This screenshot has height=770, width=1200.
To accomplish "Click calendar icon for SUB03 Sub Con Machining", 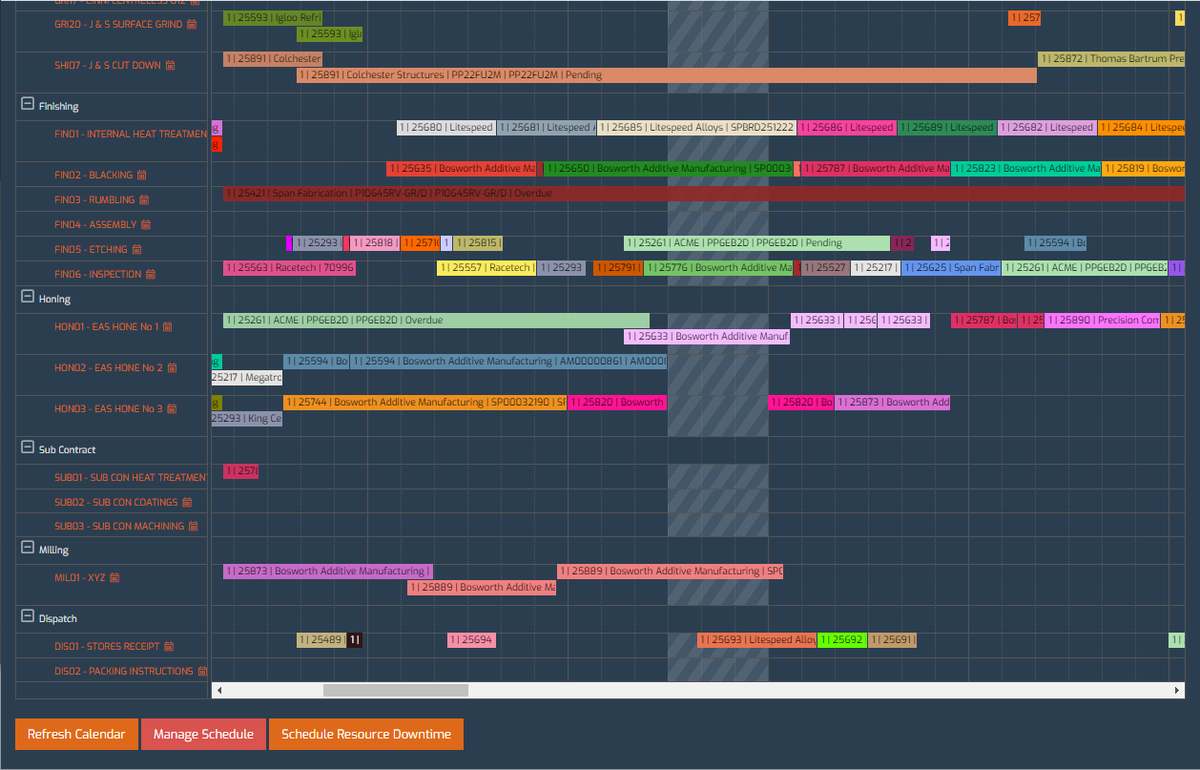I will [194, 526].
